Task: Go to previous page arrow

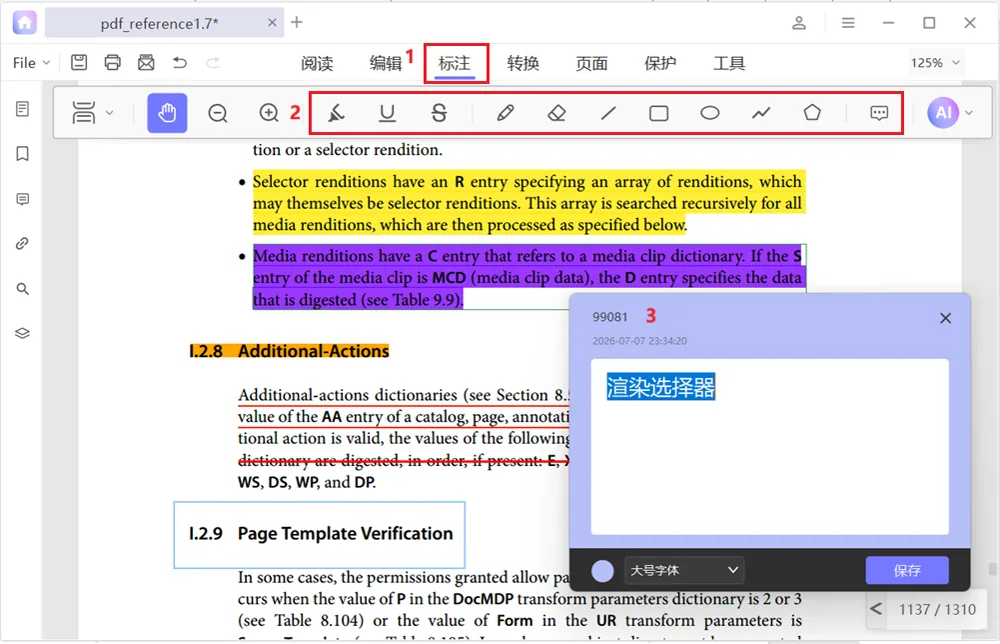Action: click(x=876, y=609)
